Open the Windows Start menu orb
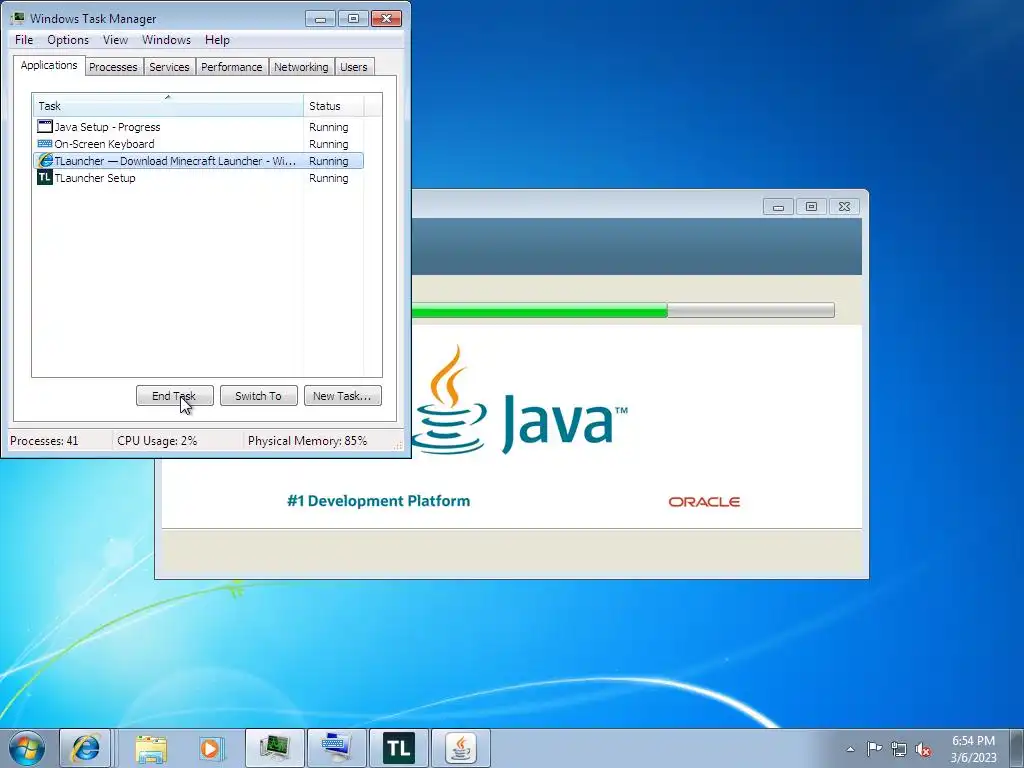This screenshot has height=768, width=1024. tap(27, 748)
